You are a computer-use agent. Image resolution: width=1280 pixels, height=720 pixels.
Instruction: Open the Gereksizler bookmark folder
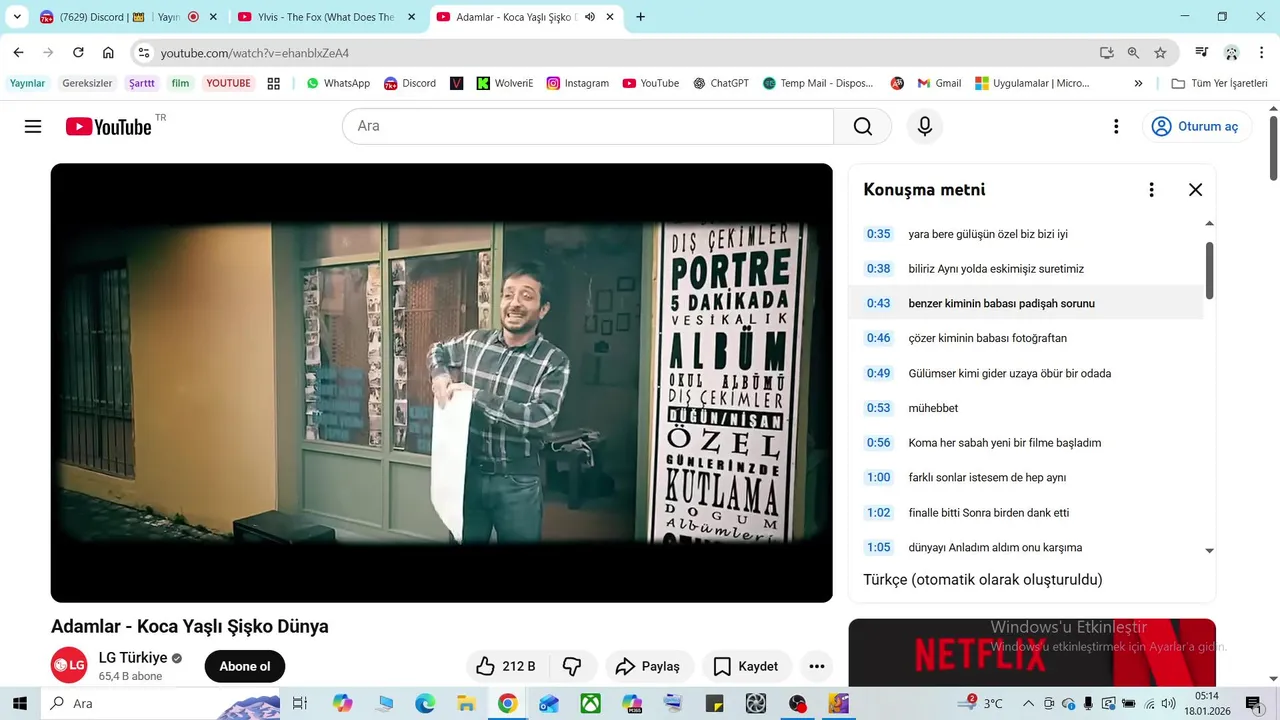87,83
